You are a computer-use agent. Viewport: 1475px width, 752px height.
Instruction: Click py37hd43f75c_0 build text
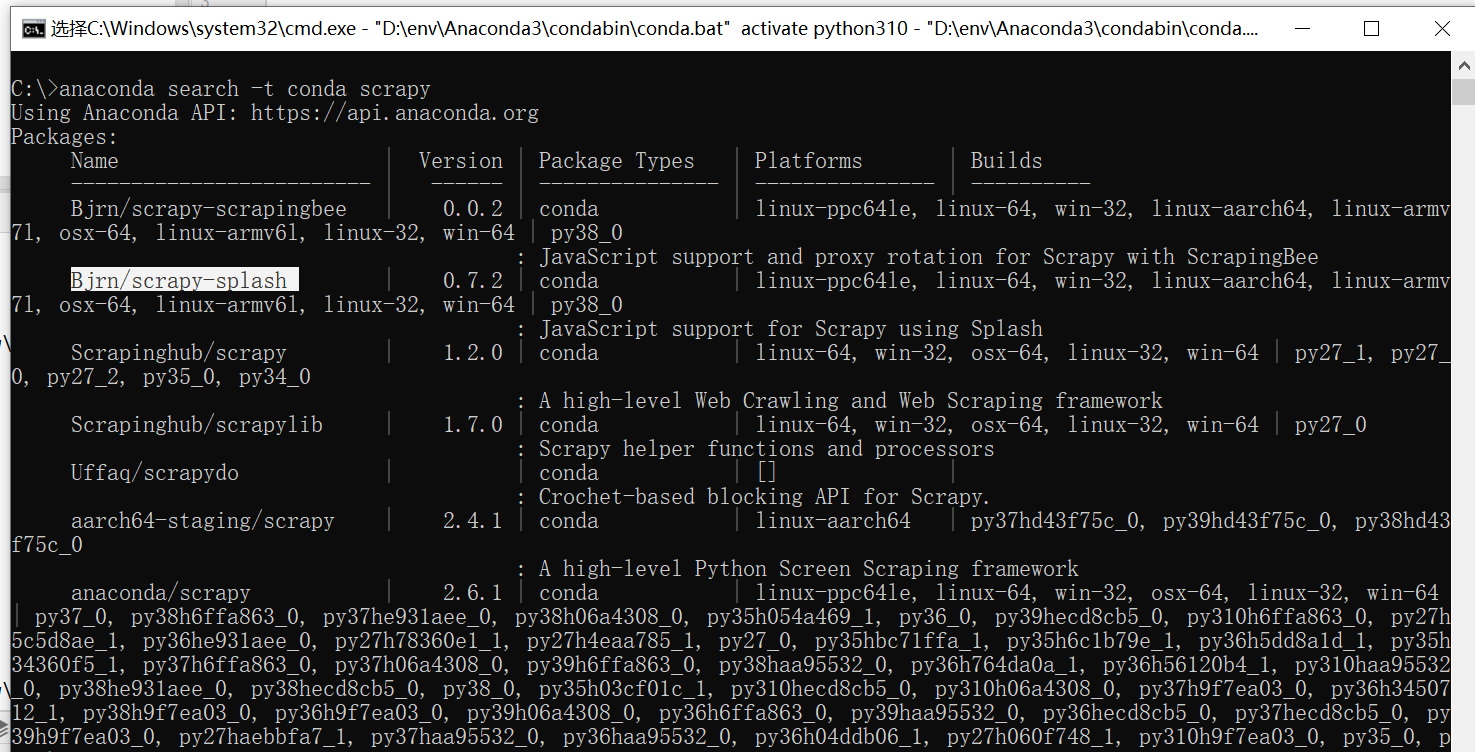pos(1054,521)
